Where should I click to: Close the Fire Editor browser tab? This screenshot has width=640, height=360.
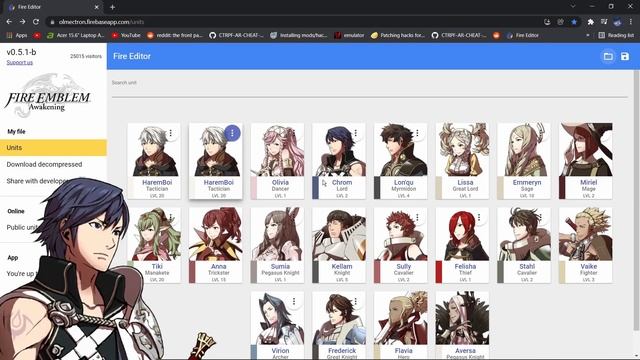pyautogui.click(x=97, y=7)
